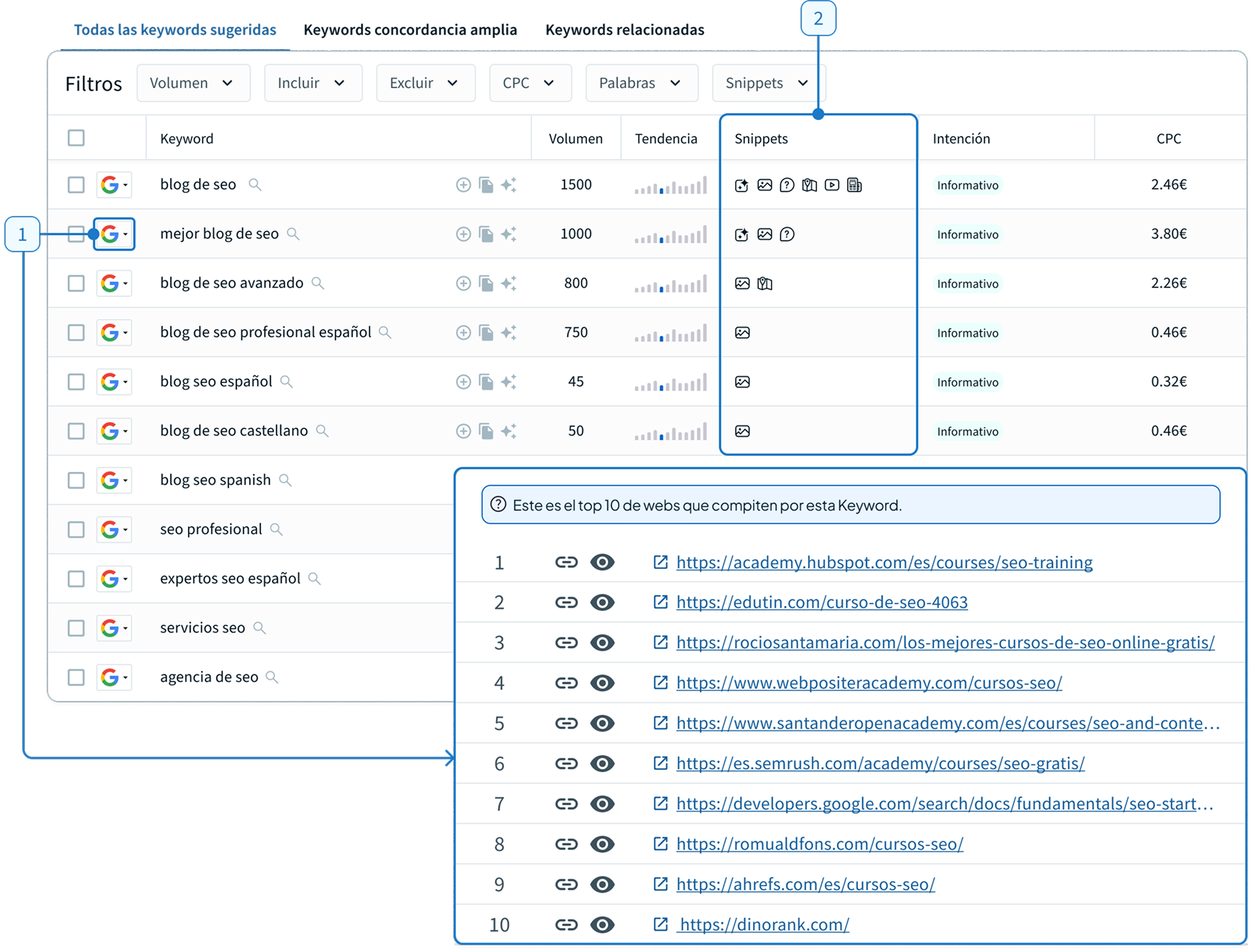Screen dimensions: 1252x952
Task: Open the academy.hubspot.com seo-training link
Action: (884, 562)
